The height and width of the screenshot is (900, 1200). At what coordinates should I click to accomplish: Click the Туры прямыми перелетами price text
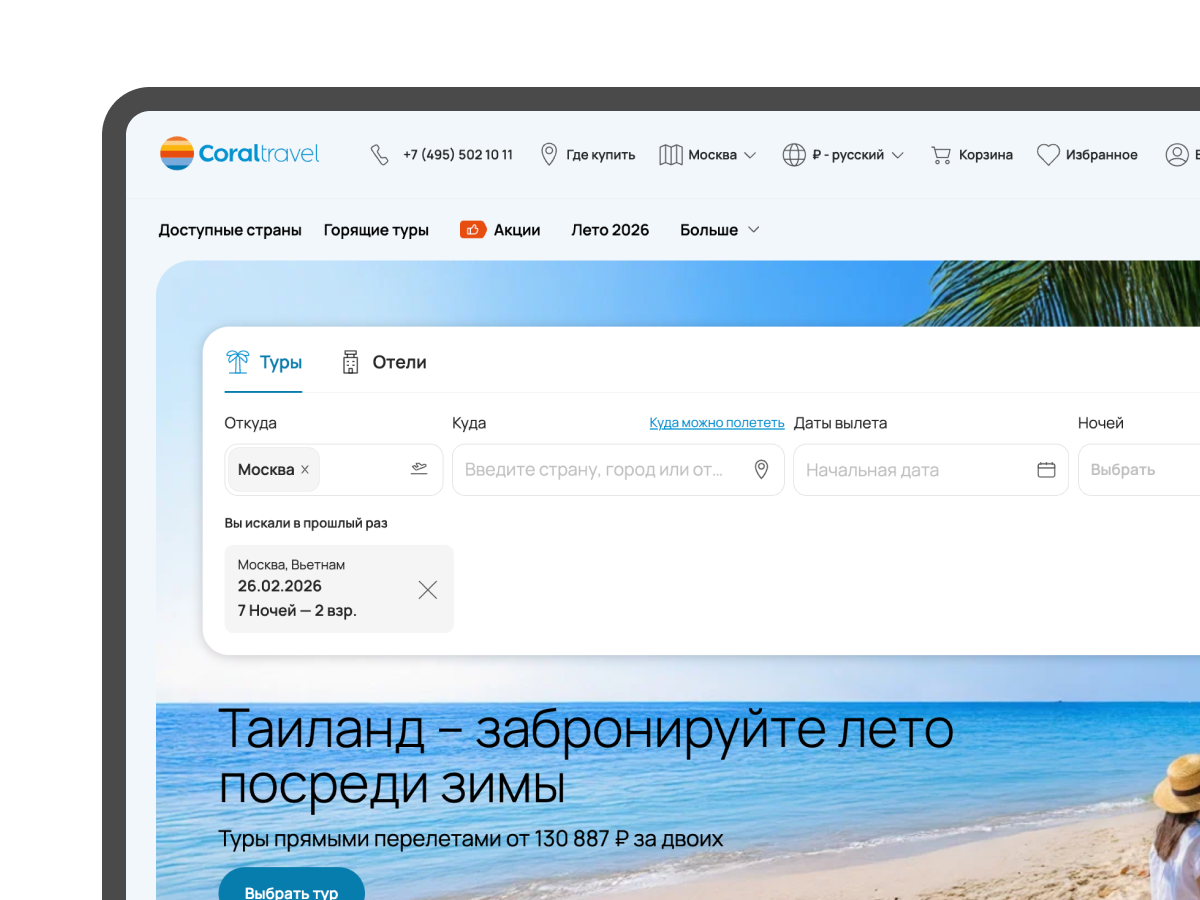pos(471,838)
